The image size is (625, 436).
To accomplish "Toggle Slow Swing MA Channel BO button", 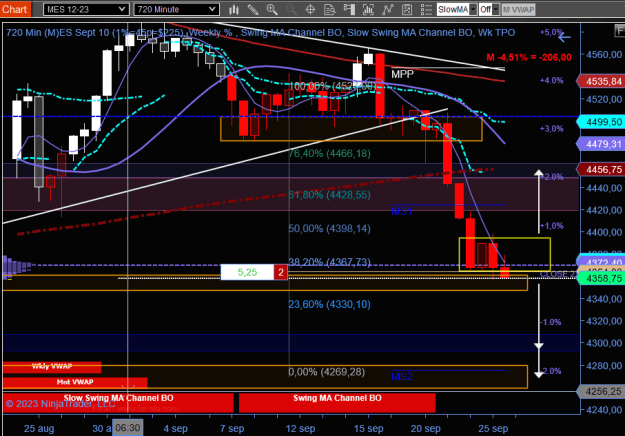I will point(118,402).
